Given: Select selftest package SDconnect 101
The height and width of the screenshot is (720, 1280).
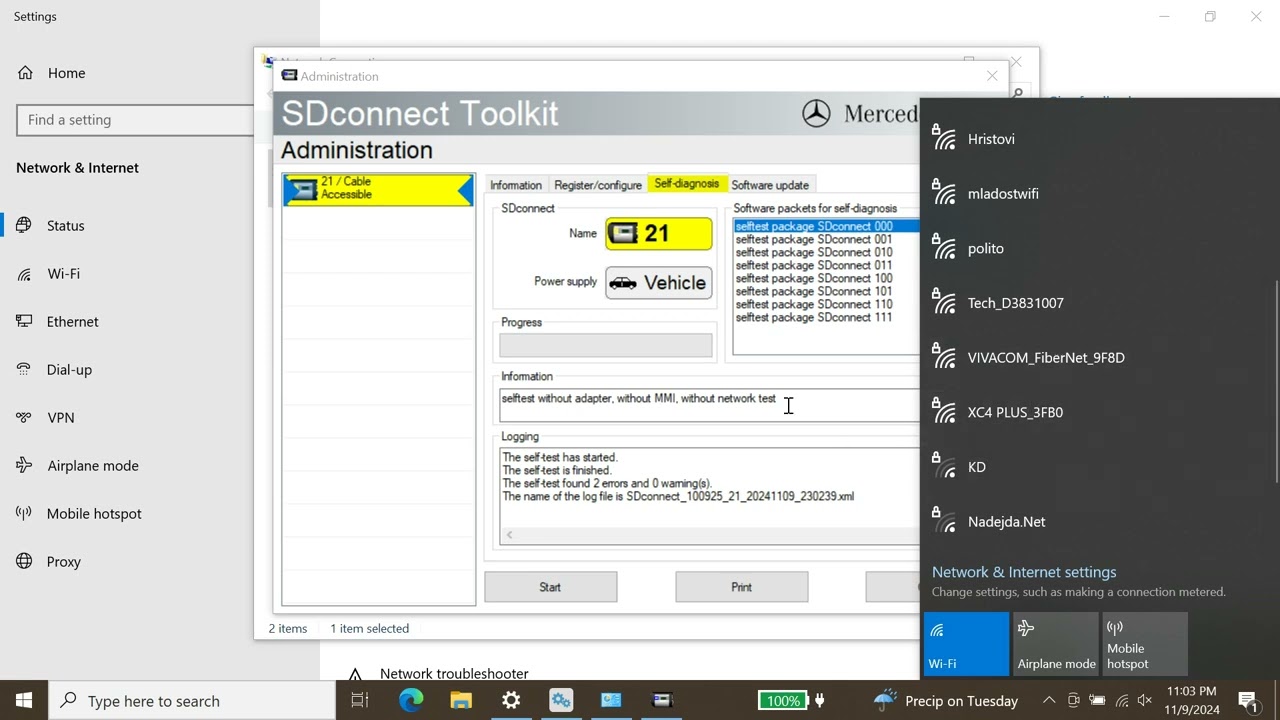Looking at the screenshot, I should point(814,291).
